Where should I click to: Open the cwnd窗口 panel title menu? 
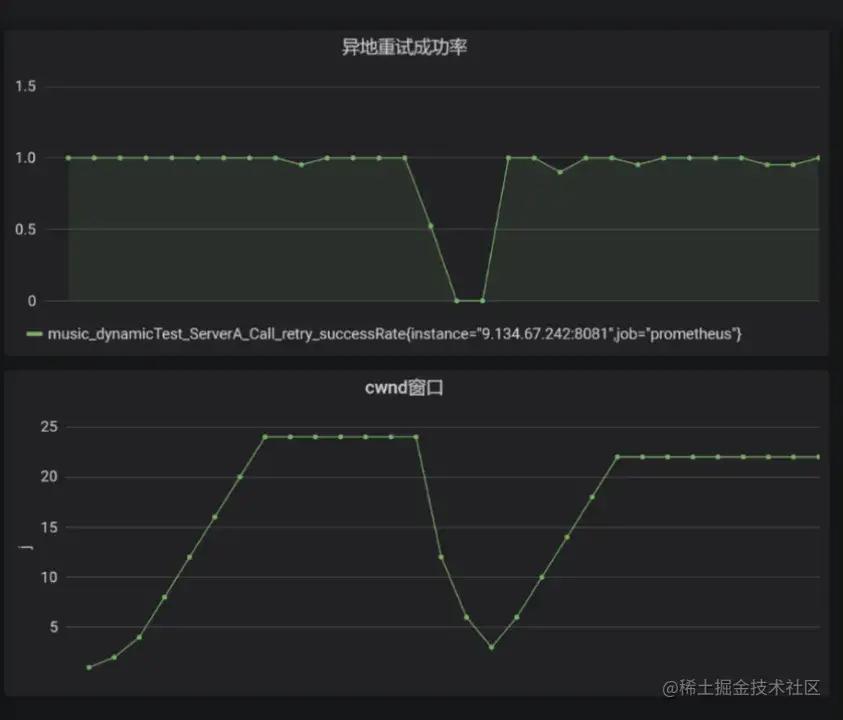tap(406, 388)
